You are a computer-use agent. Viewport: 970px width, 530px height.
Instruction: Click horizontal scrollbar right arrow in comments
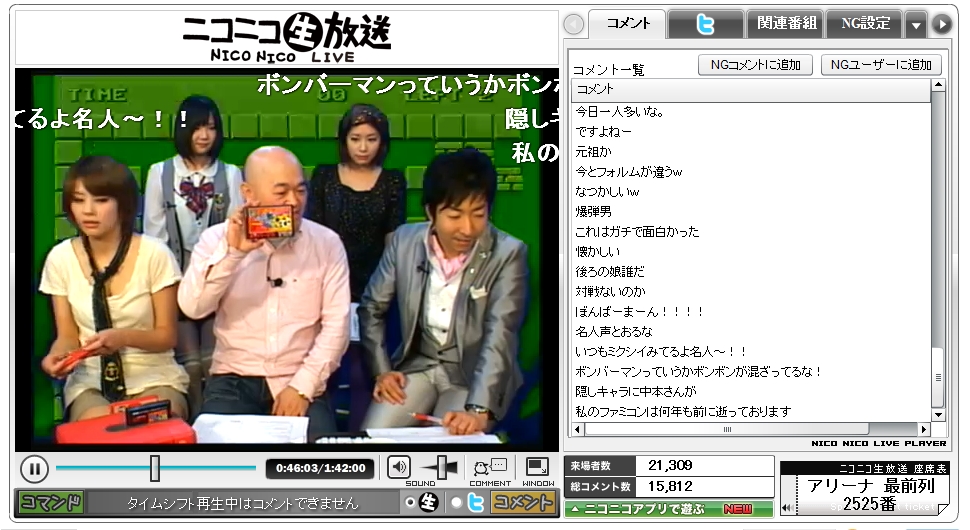(924, 429)
